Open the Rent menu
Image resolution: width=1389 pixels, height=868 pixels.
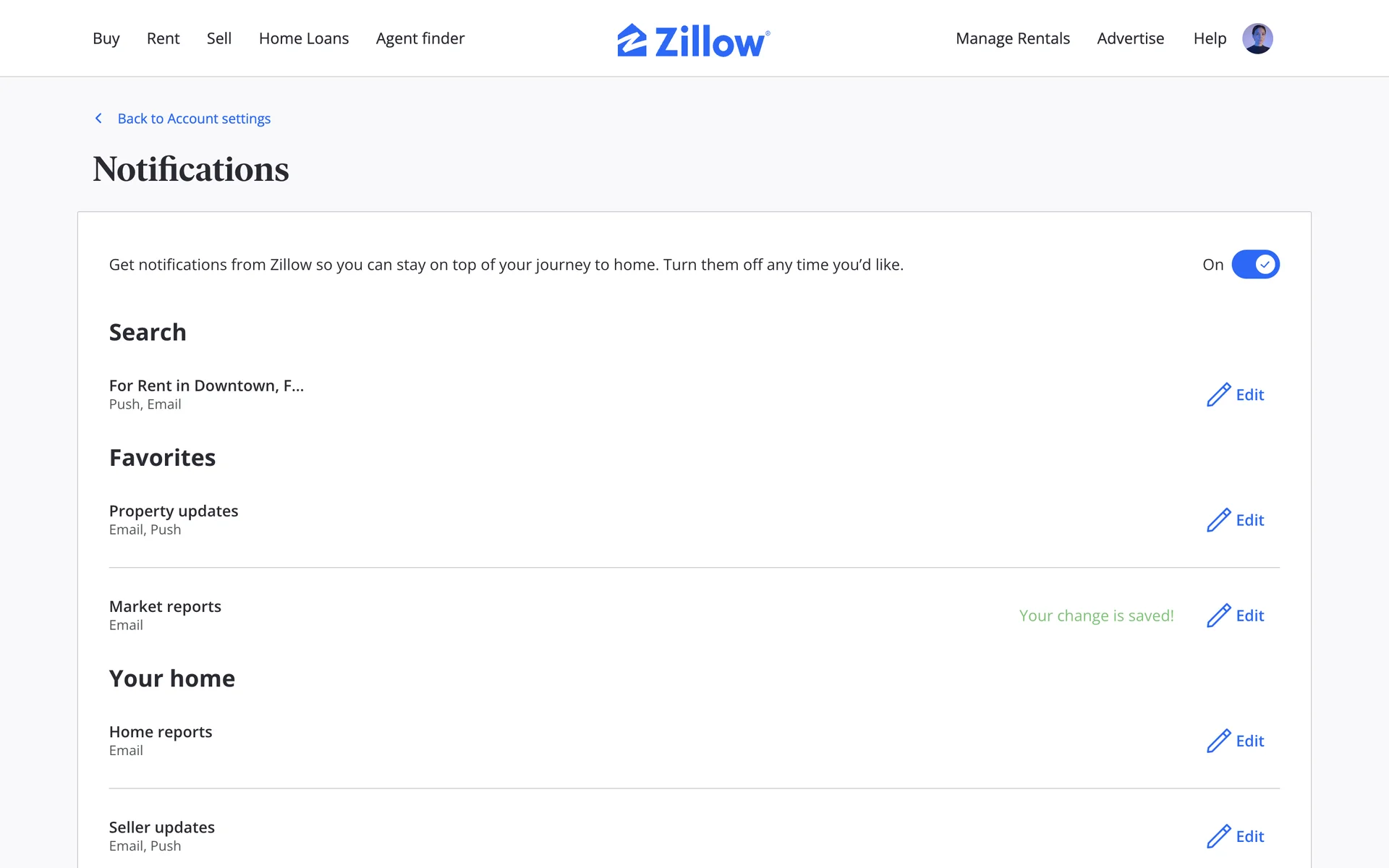[163, 38]
